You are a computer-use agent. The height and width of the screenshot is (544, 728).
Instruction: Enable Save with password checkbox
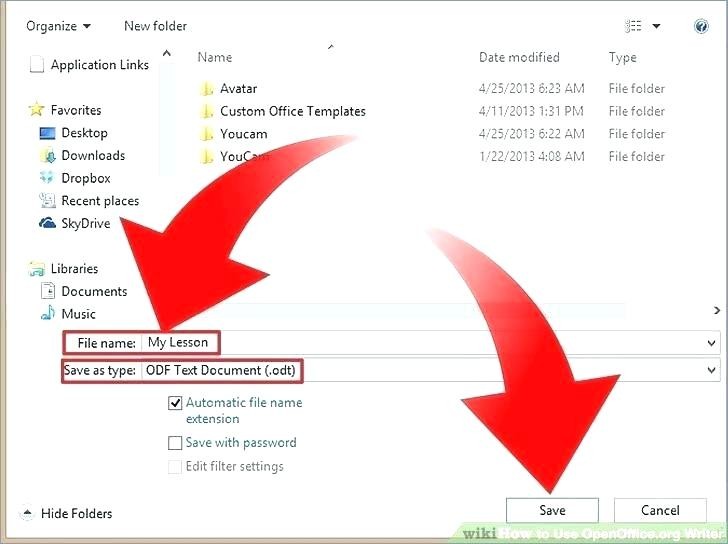pyautogui.click(x=175, y=443)
